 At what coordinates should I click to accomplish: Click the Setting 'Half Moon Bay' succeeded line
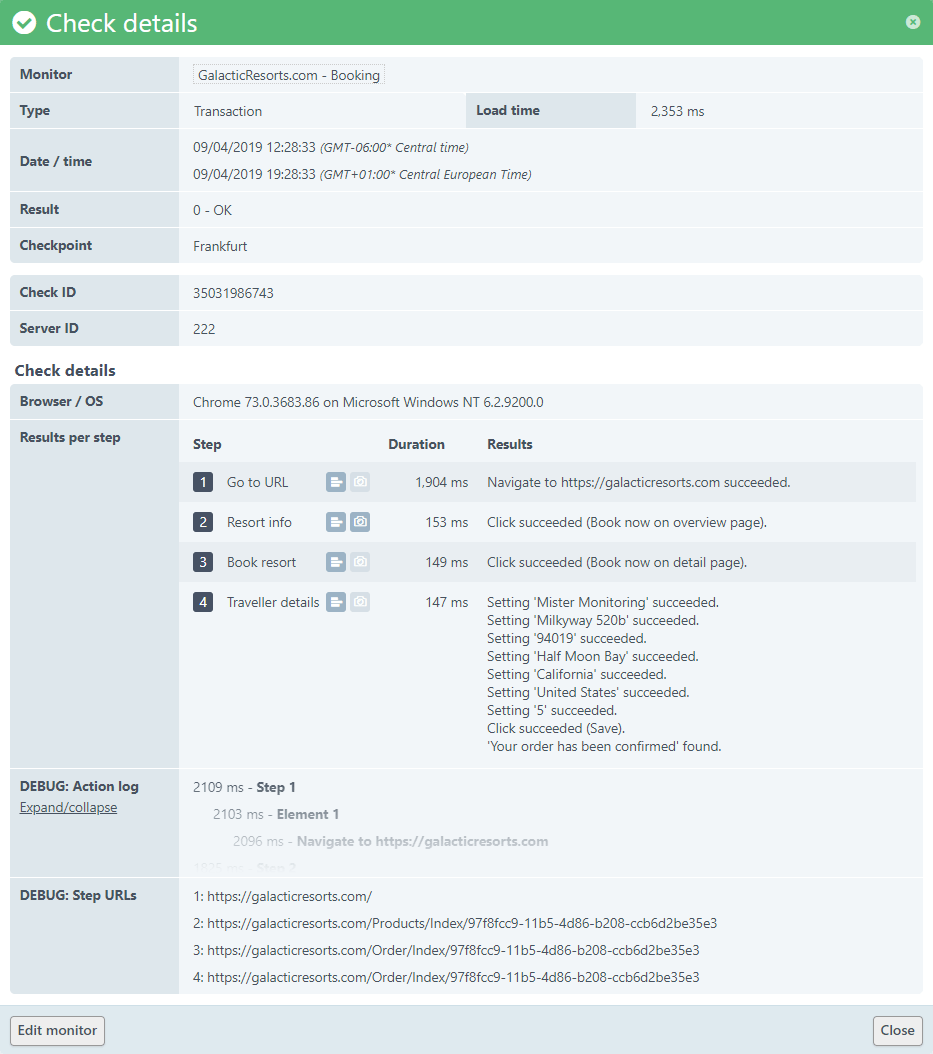[593, 657]
